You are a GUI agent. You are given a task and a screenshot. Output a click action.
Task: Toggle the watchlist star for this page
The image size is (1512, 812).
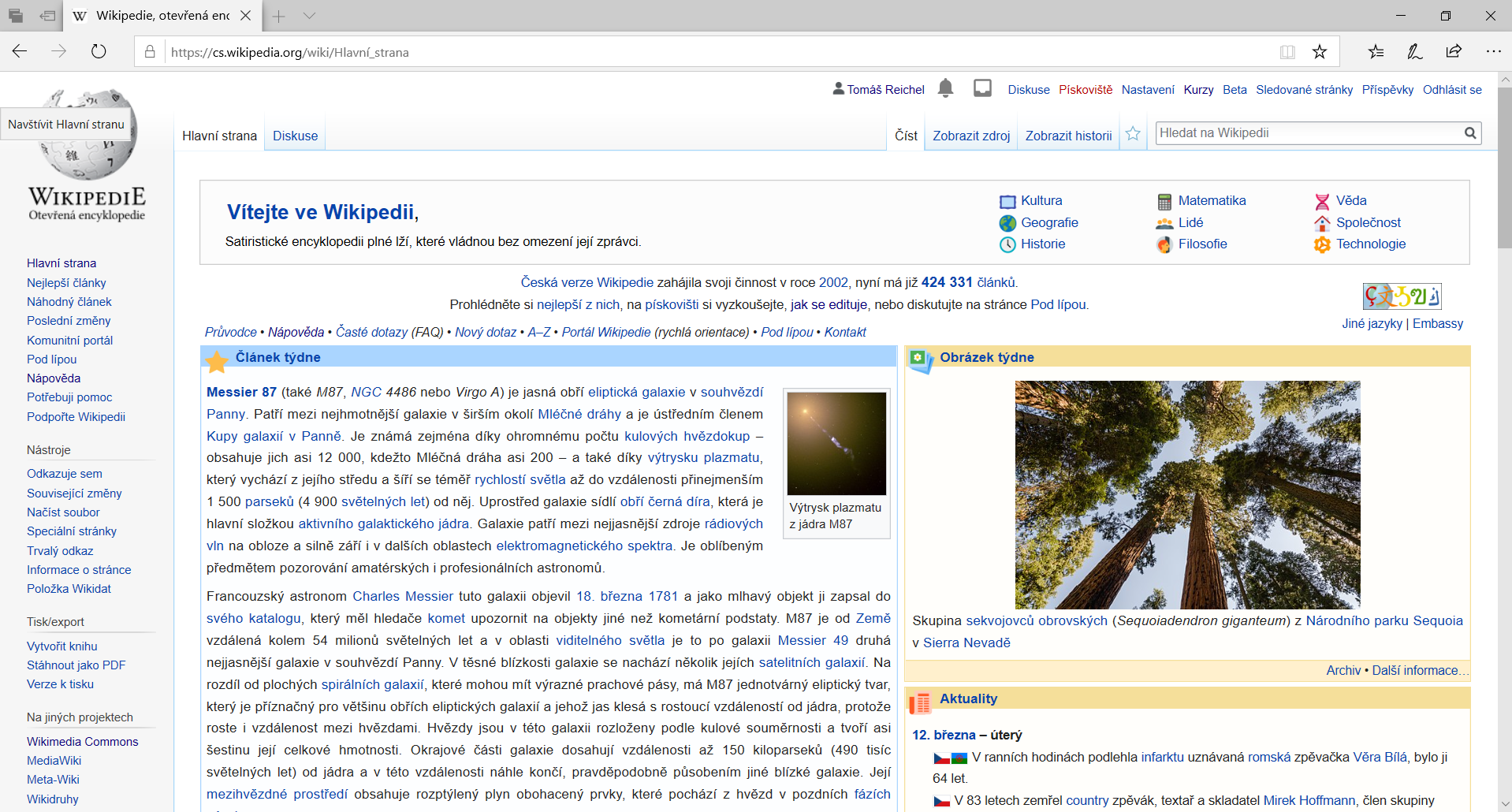point(1133,134)
